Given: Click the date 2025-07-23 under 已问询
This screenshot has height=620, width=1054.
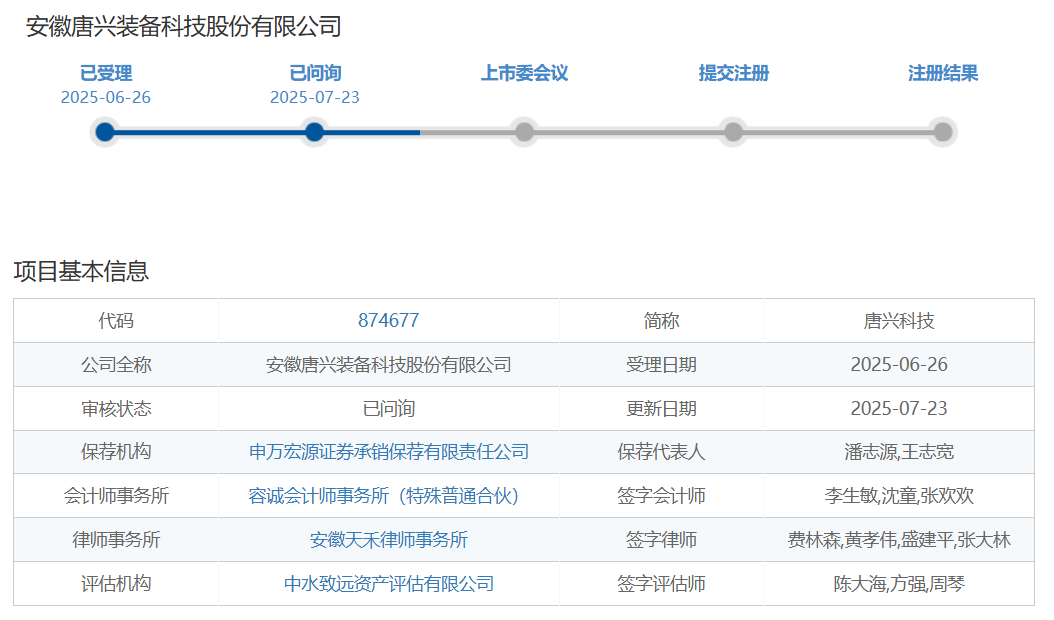Looking at the screenshot, I should (x=315, y=98).
